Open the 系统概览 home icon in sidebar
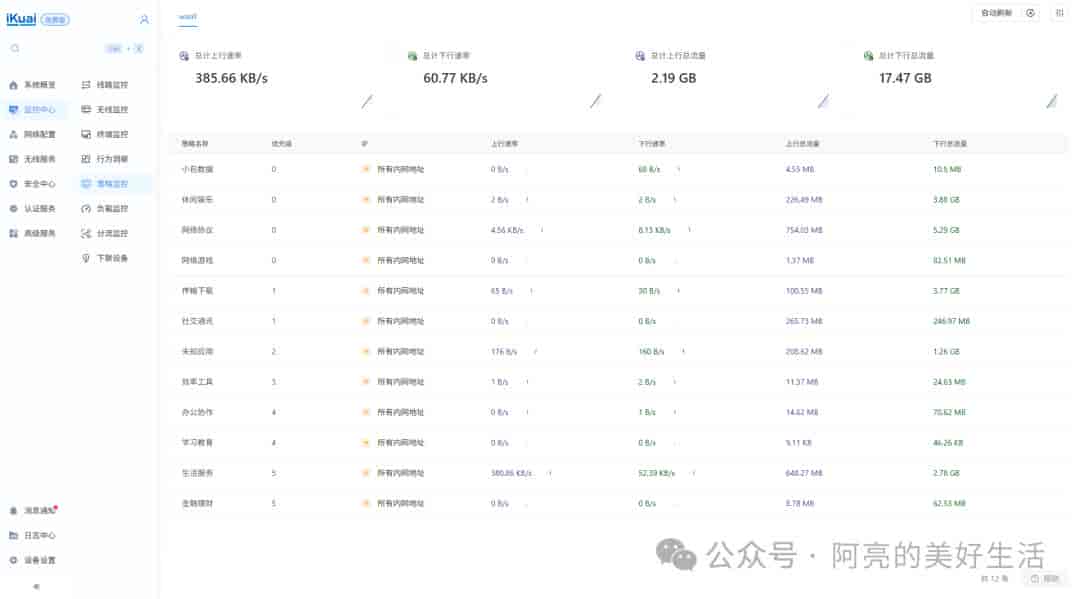 [13, 85]
